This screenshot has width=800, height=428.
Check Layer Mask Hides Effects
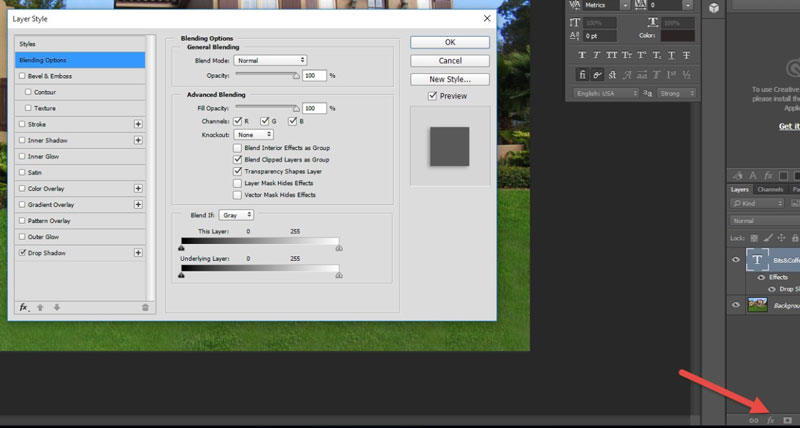[x=237, y=183]
